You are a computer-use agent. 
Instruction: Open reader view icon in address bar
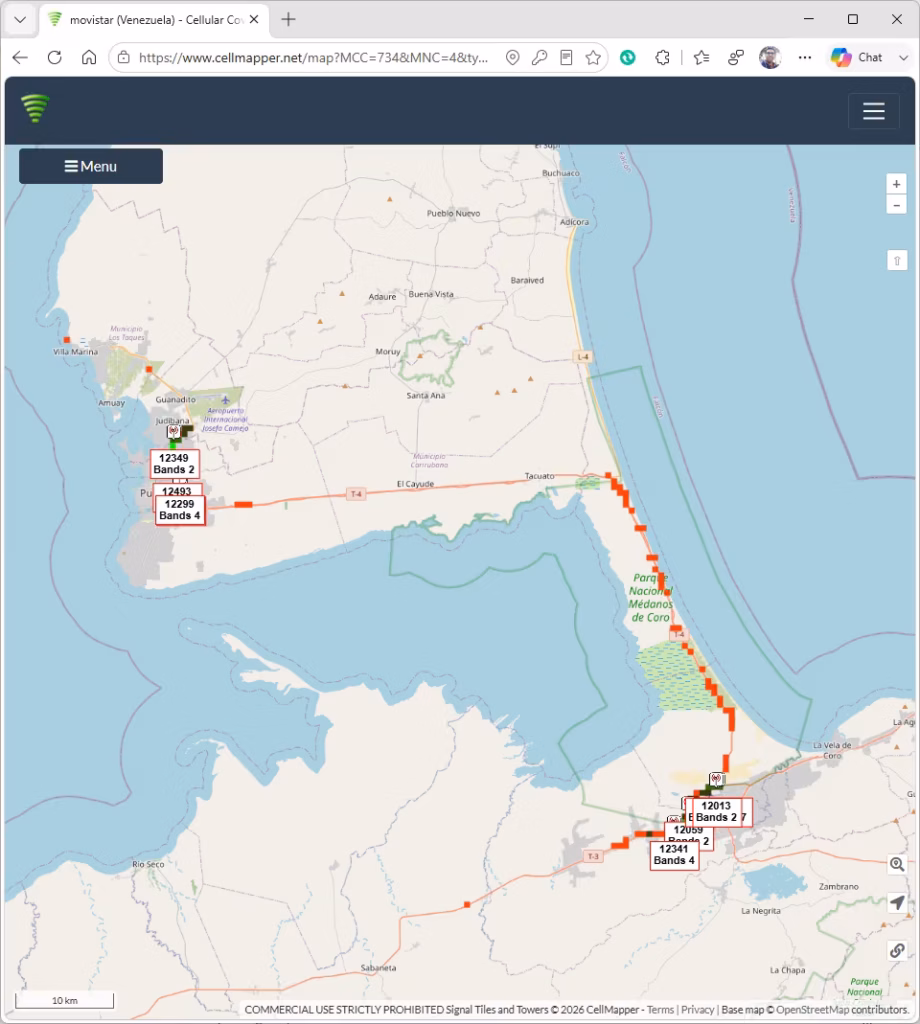click(566, 57)
